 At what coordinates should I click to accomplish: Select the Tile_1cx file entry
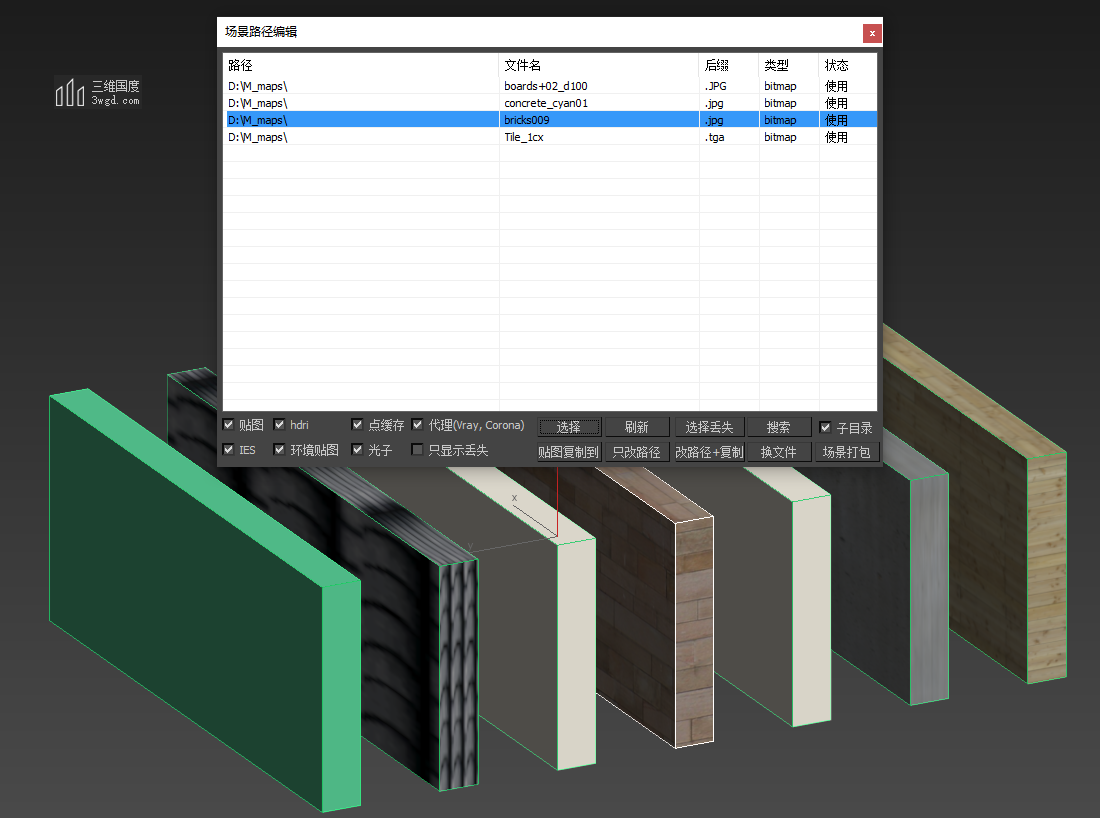524,137
